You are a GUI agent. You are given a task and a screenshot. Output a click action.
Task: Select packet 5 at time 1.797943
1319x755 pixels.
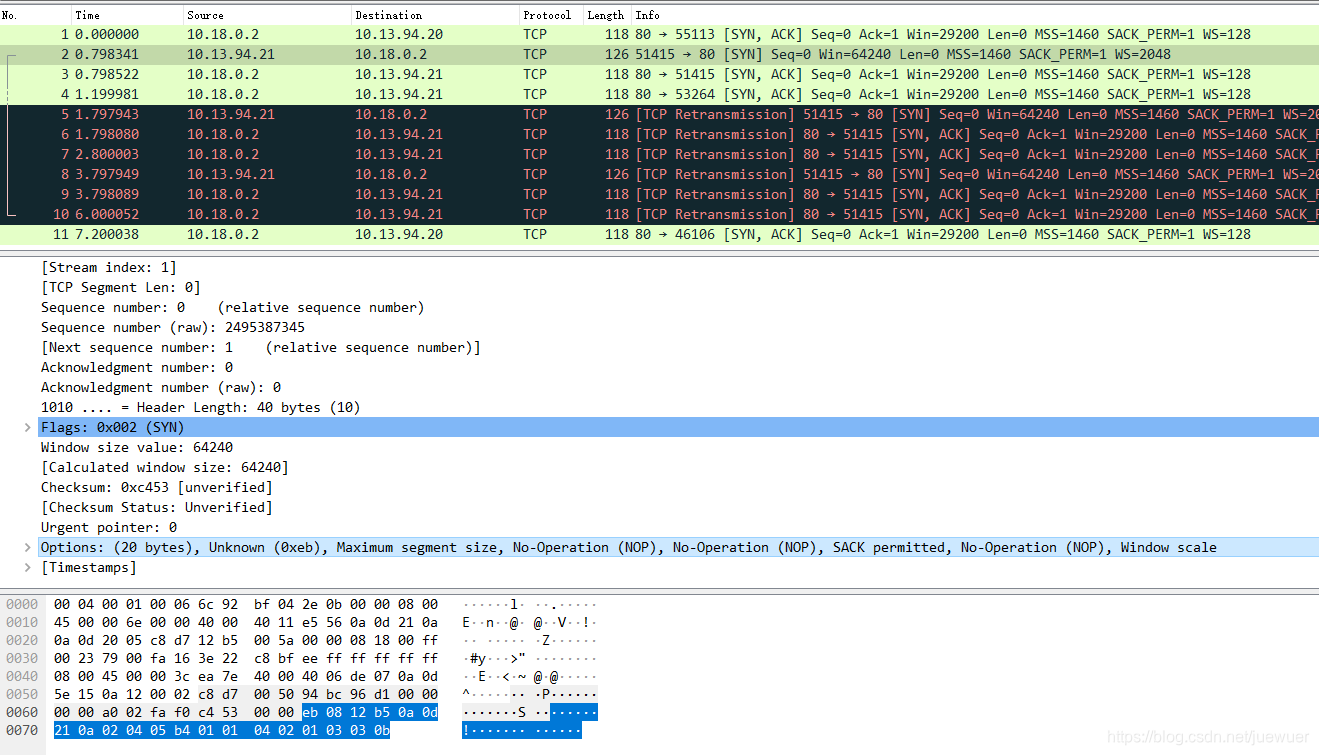point(659,114)
